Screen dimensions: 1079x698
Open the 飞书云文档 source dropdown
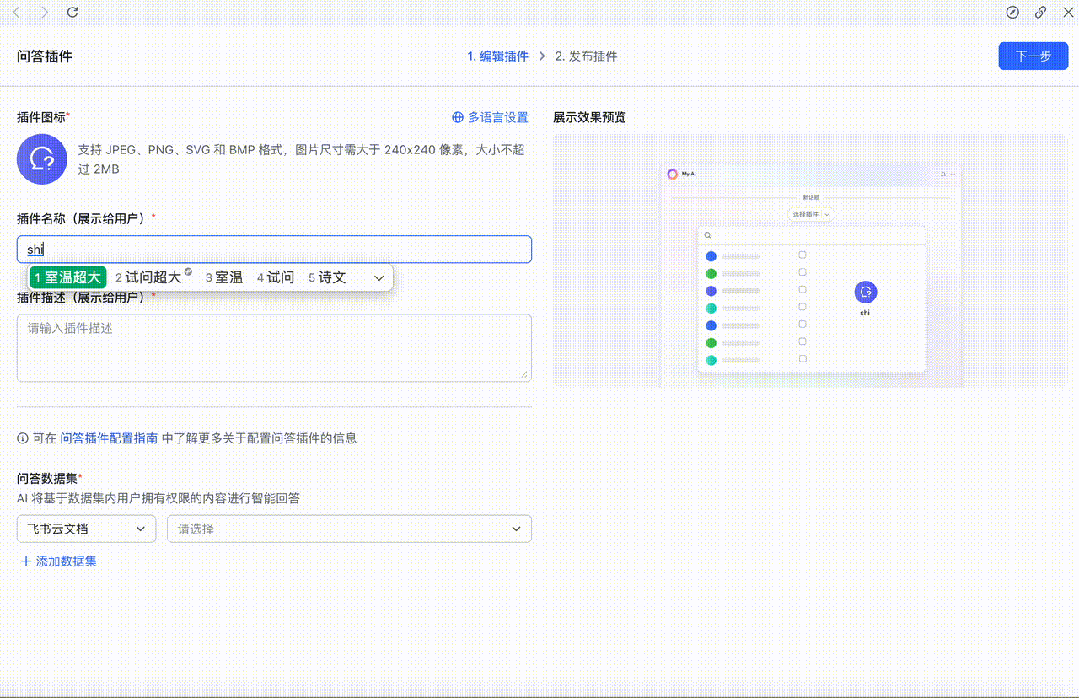tap(86, 529)
